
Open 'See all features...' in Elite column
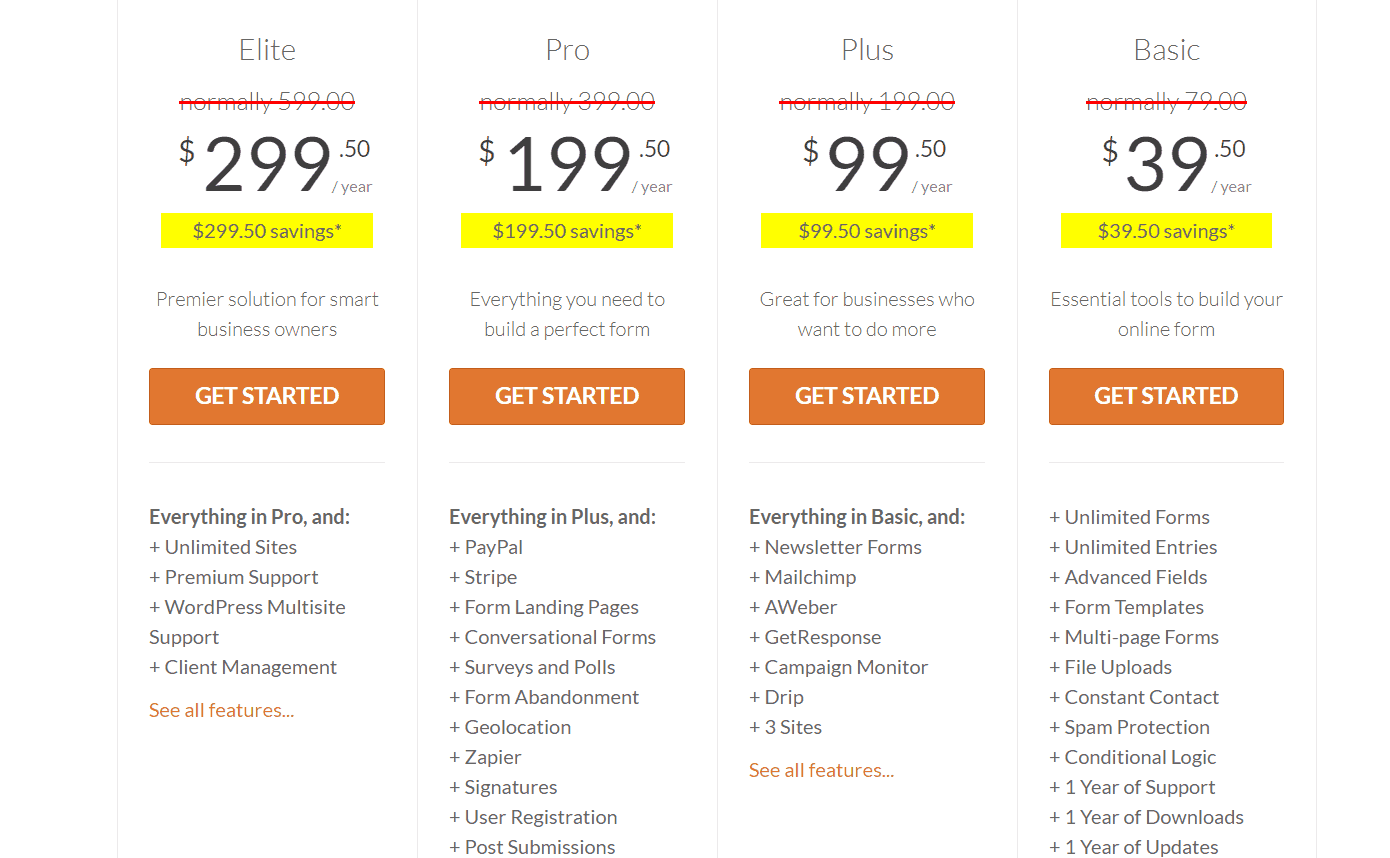point(222,710)
